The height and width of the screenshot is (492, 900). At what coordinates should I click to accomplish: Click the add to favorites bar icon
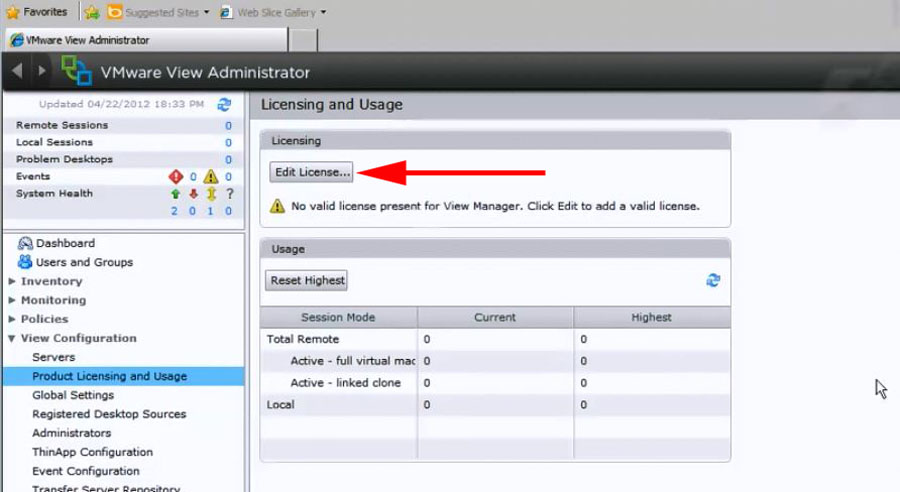coord(92,12)
